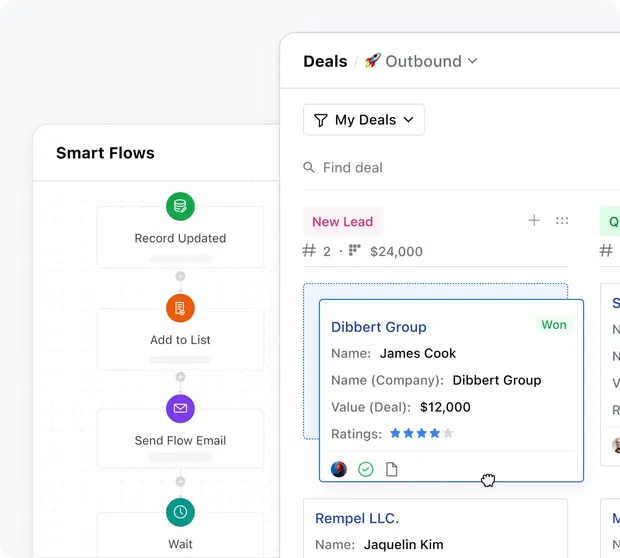
Task: Click the Smart Flows panel title
Action: 105,153
